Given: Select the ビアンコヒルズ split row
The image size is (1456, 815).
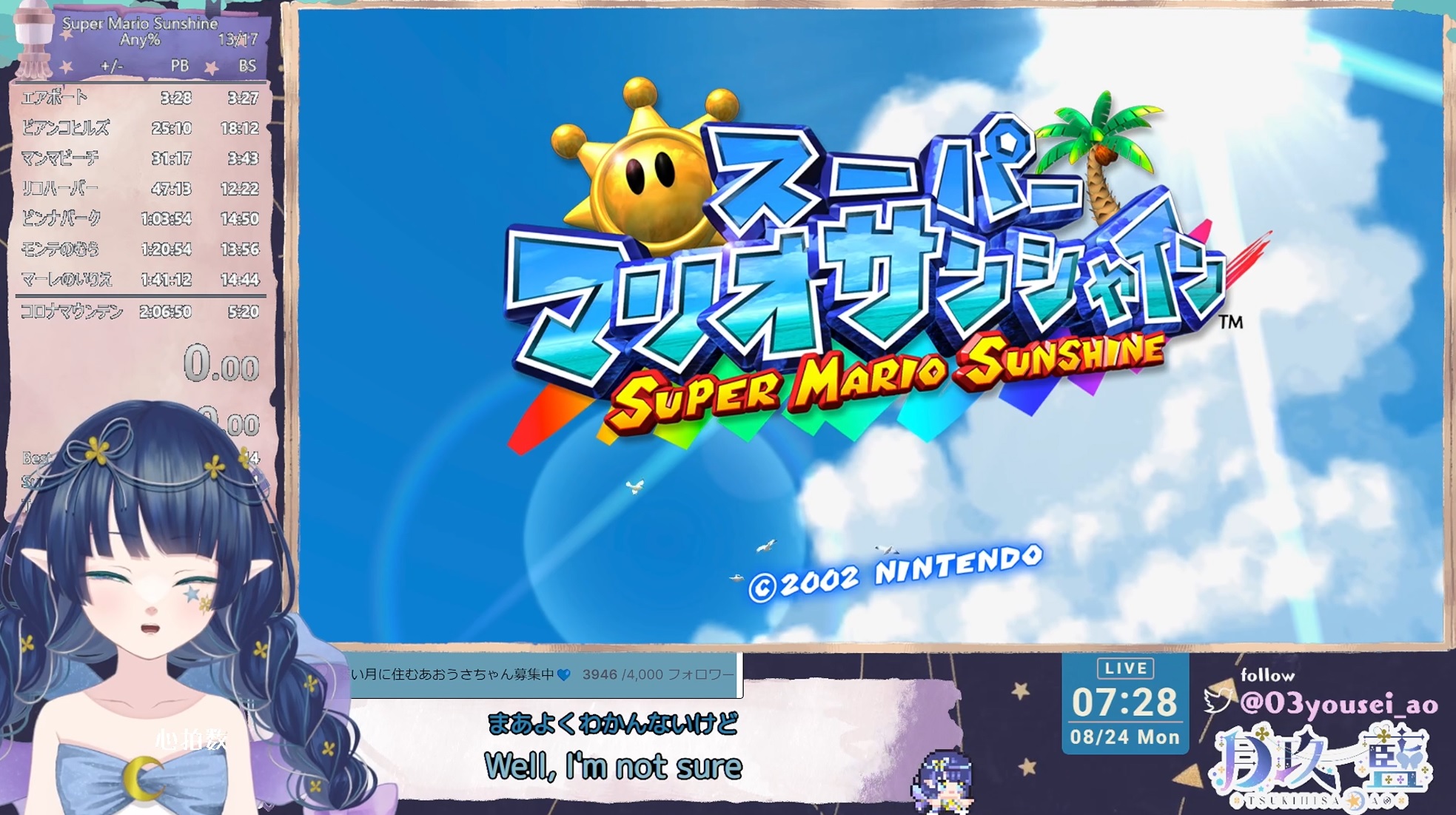Looking at the screenshot, I should [140, 128].
